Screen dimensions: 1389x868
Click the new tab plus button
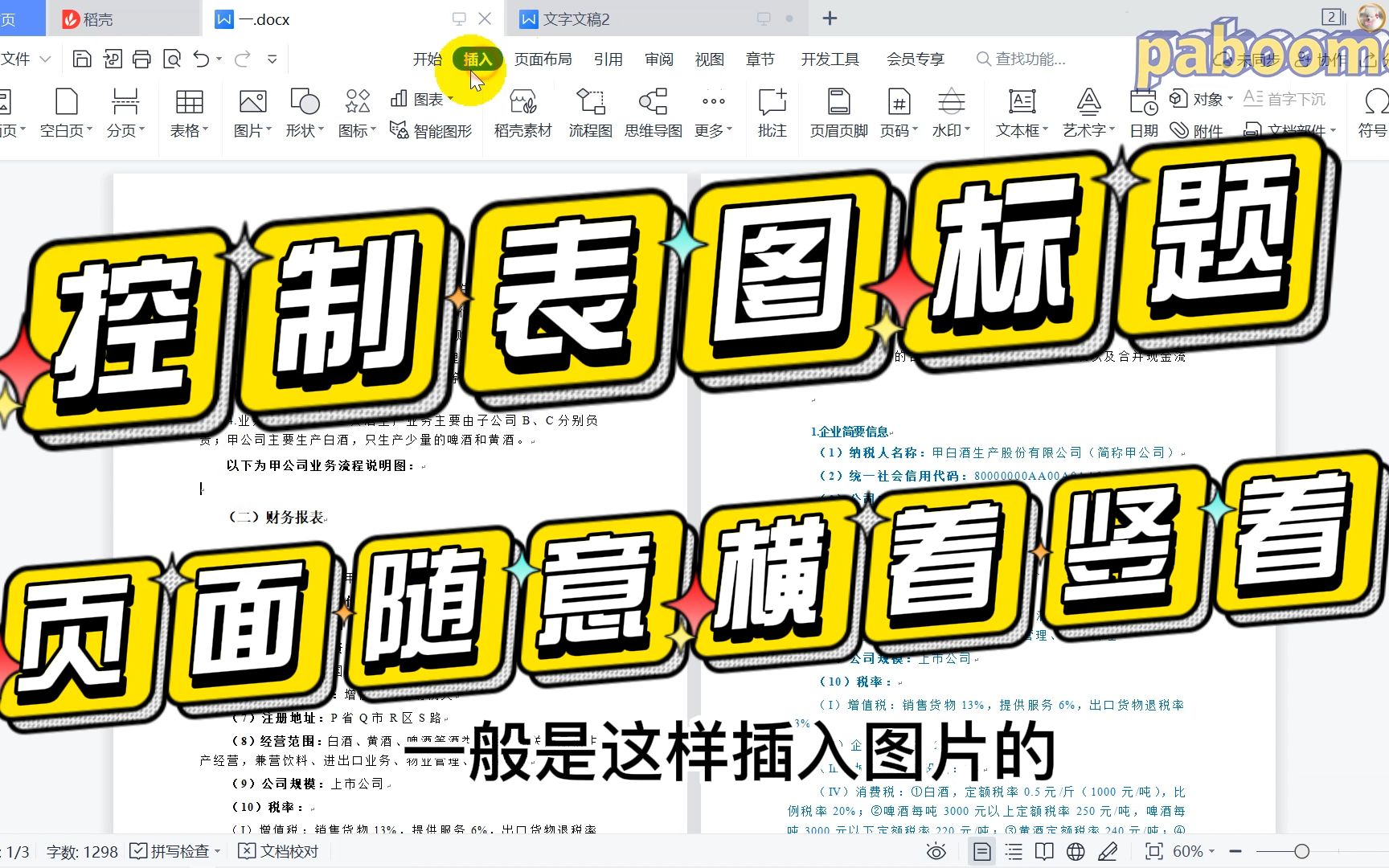coord(830,18)
